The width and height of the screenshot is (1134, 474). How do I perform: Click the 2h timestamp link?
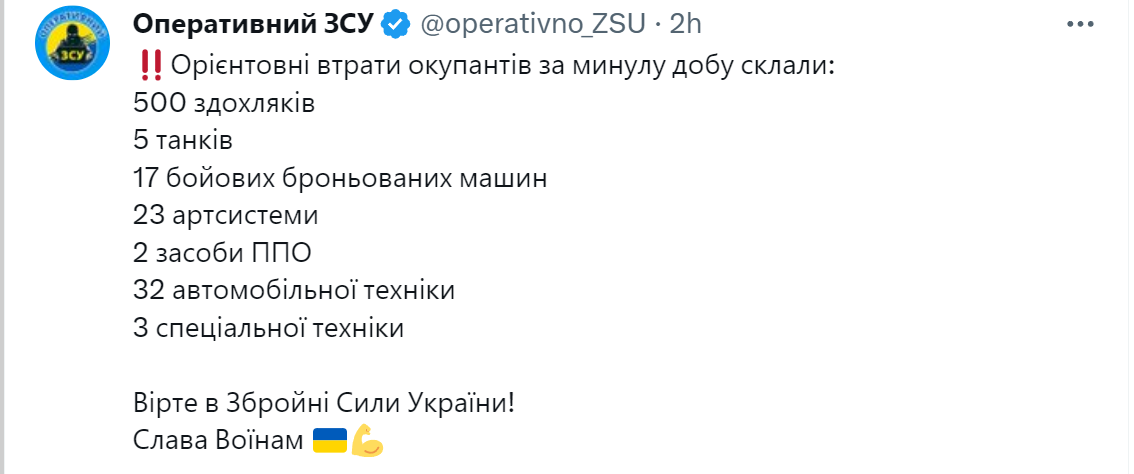click(686, 24)
